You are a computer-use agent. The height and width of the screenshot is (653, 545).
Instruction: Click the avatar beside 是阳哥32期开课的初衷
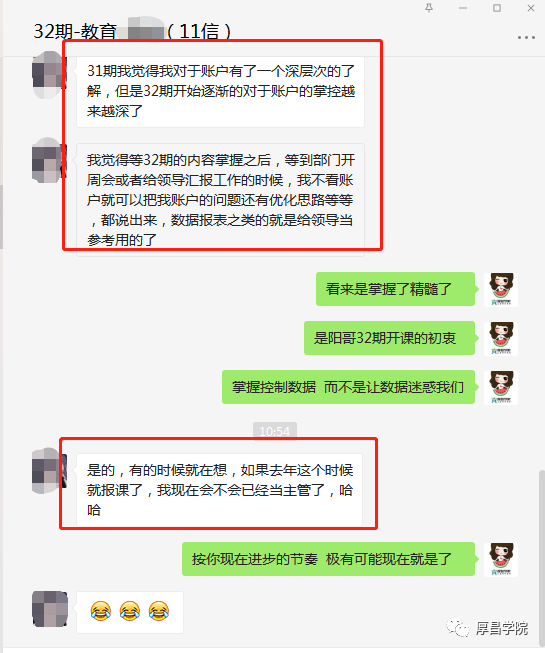pyautogui.click(x=501, y=338)
